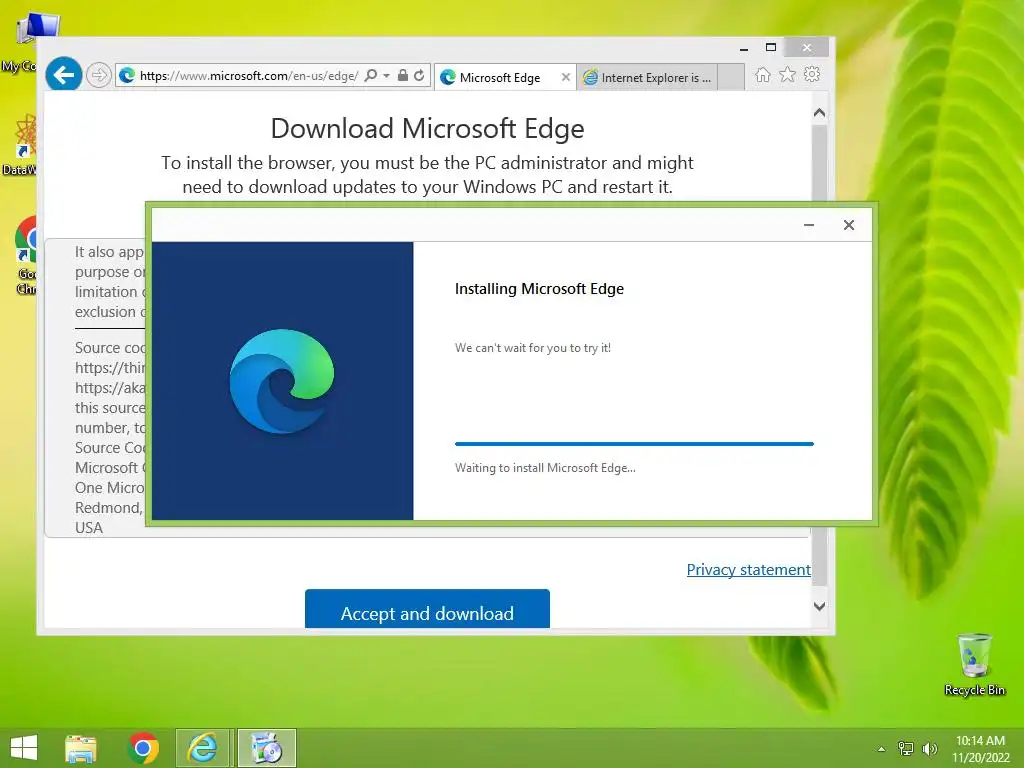The width and height of the screenshot is (1024, 768).
Task: Minimize the Edge installer dialog
Action: pyautogui.click(x=808, y=225)
